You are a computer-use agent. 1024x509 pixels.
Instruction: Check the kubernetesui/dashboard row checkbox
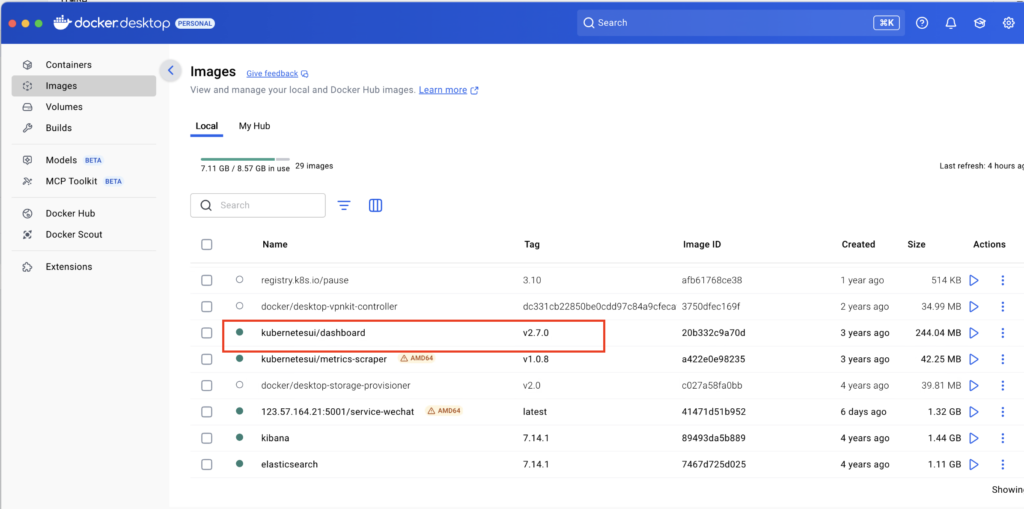pos(206,333)
